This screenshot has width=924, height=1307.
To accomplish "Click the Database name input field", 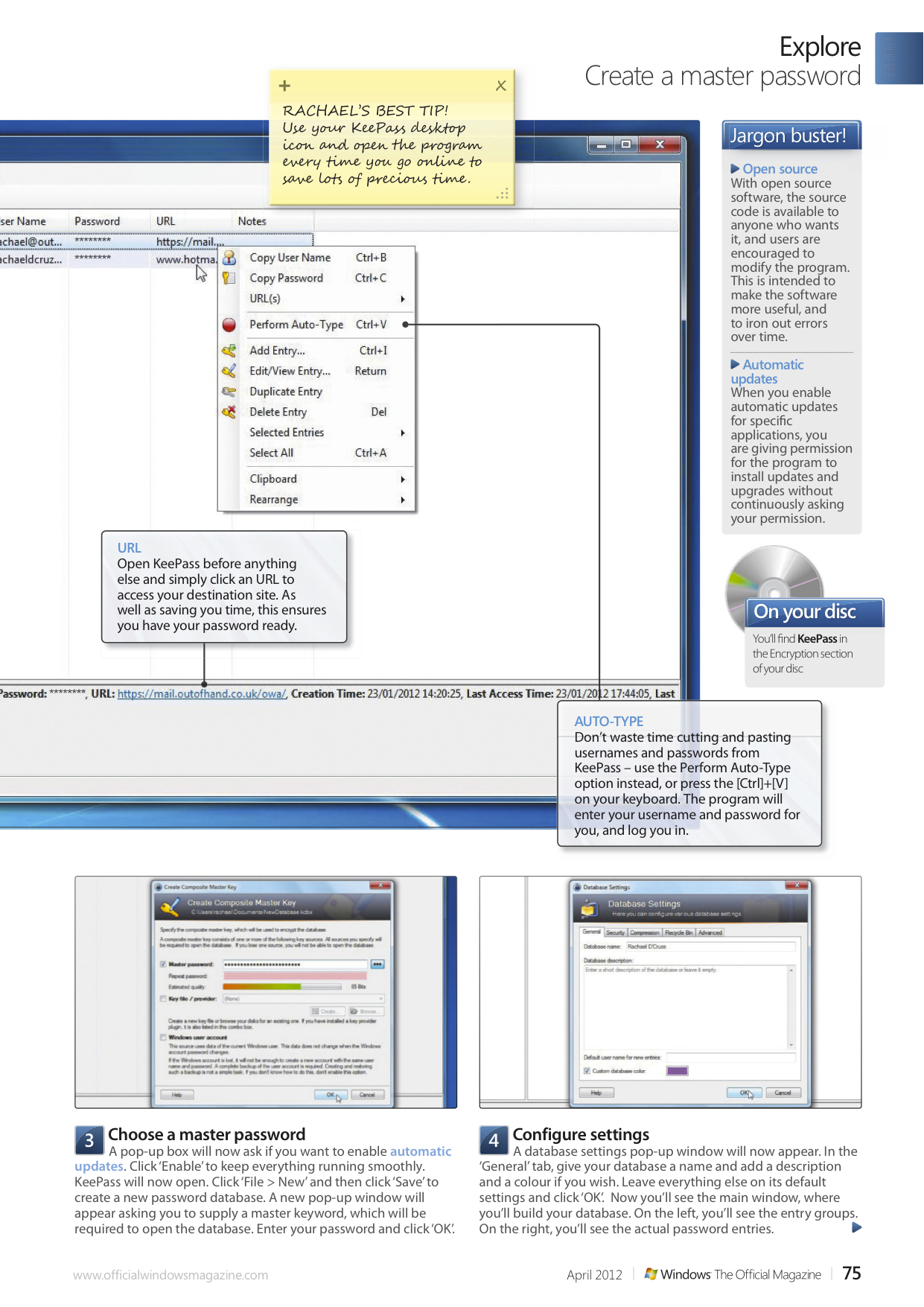I will [x=710, y=947].
